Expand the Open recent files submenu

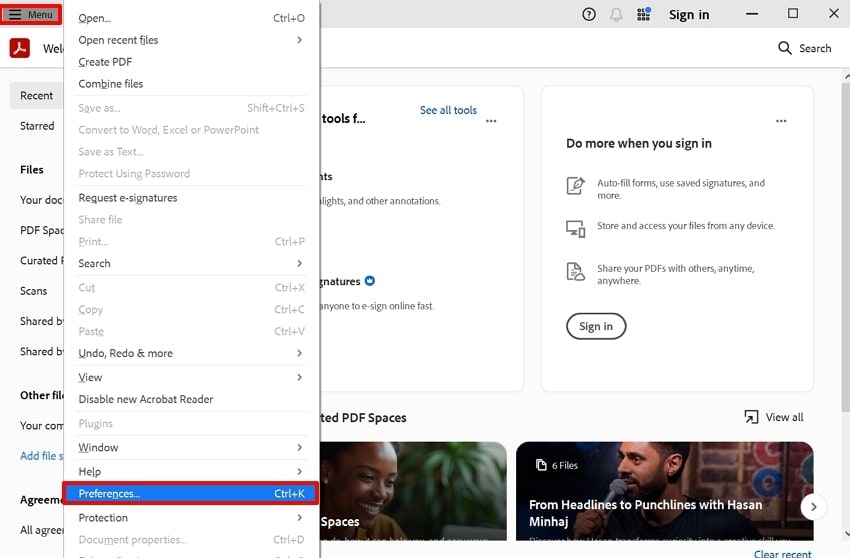tap(191, 40)
